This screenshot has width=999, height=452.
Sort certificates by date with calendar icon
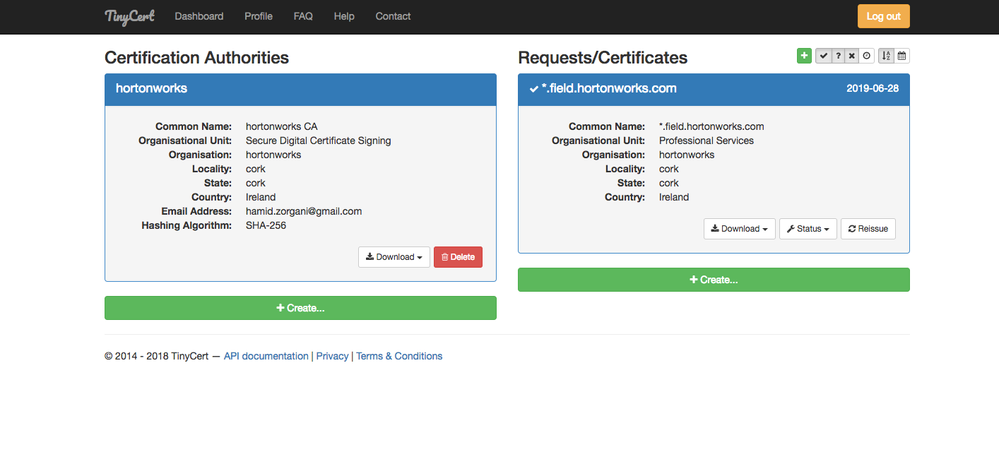[x=901, y=56]
